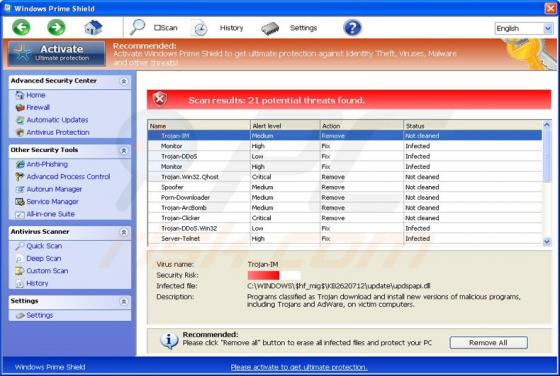The width and height of the screenshot is (560, 376).
Task: Close the Windows Prime Shield window
Action: pos(550,8)
